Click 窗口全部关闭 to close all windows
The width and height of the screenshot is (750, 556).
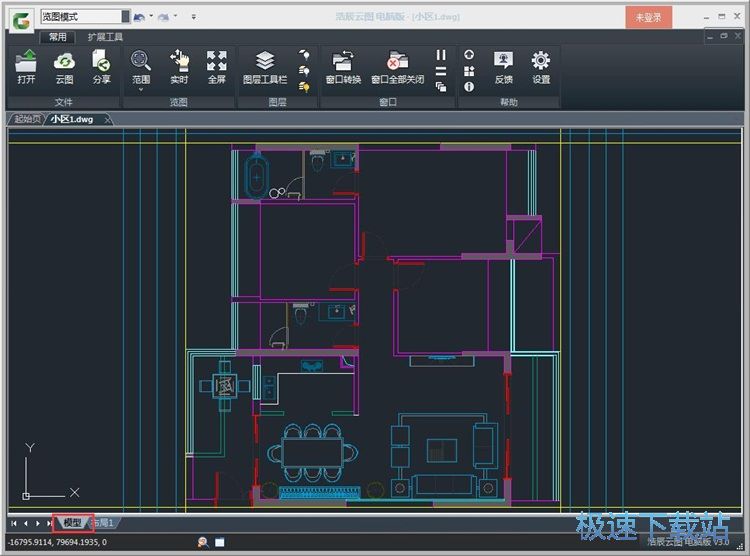click(x=397, y=62)
